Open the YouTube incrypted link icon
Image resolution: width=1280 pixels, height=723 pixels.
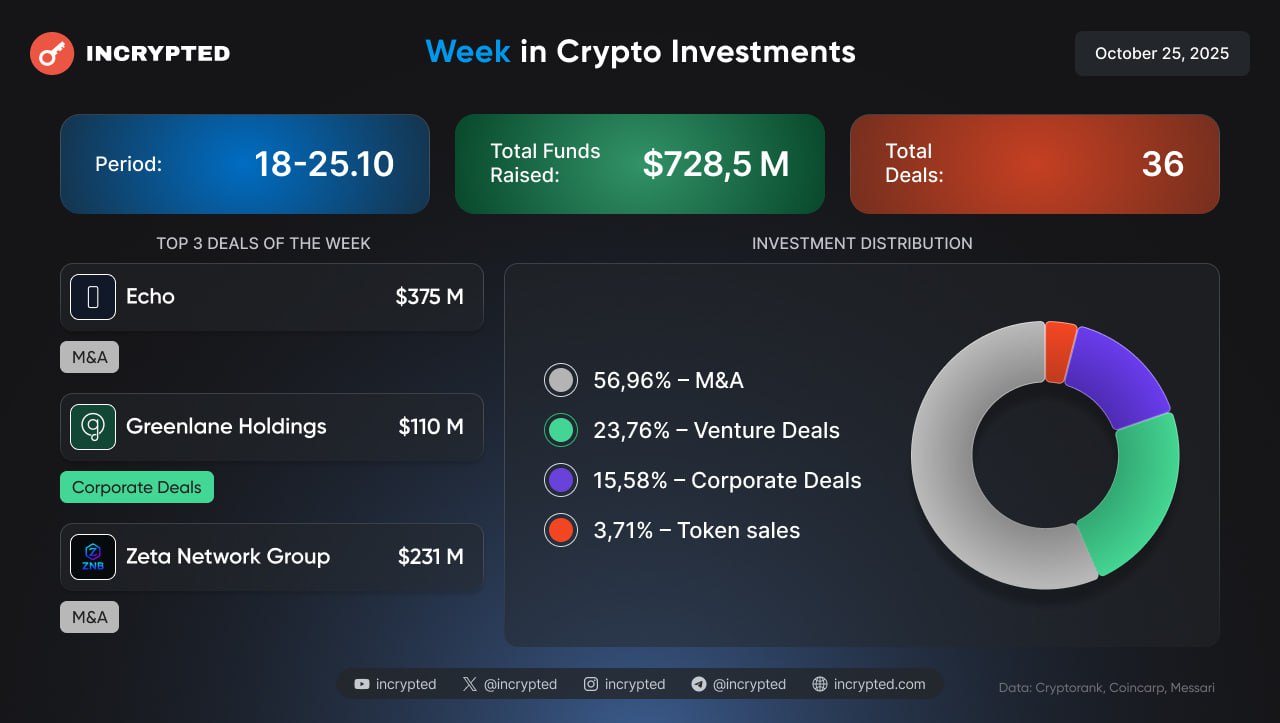(x=362, y=684)
